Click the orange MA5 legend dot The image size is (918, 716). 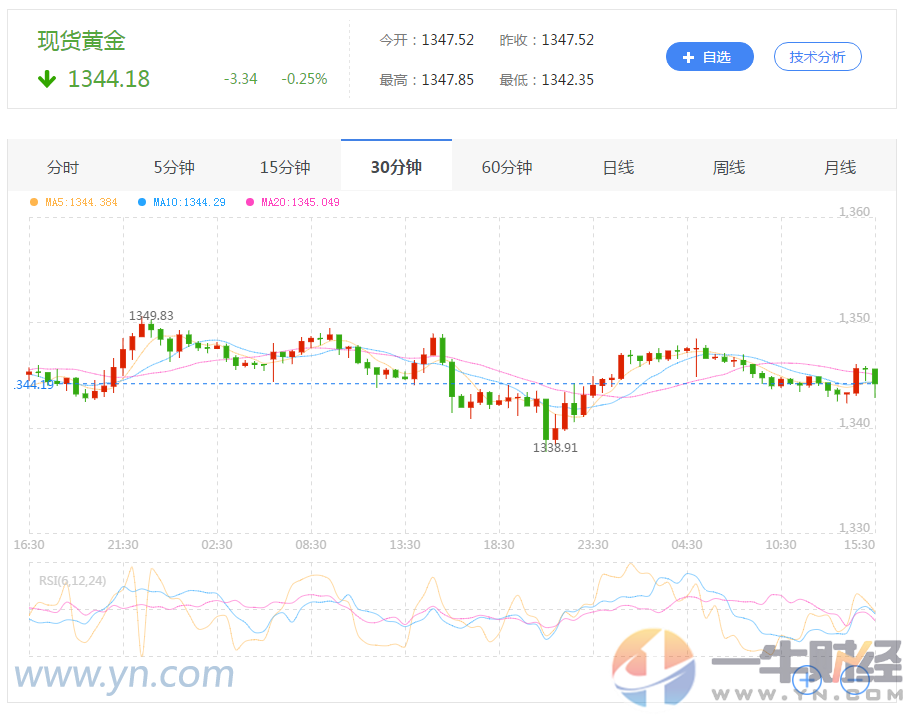[33, 202]
